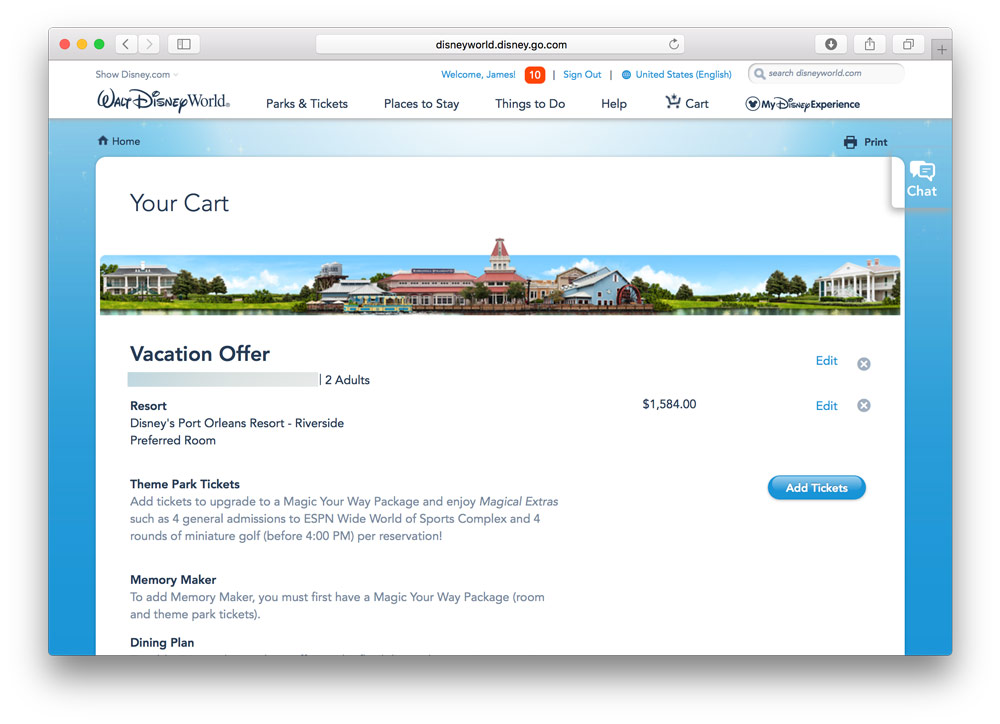This screenshot has height=724, width=1000.
Task: Open Safari downloads list
Action: tap(830, 44)
